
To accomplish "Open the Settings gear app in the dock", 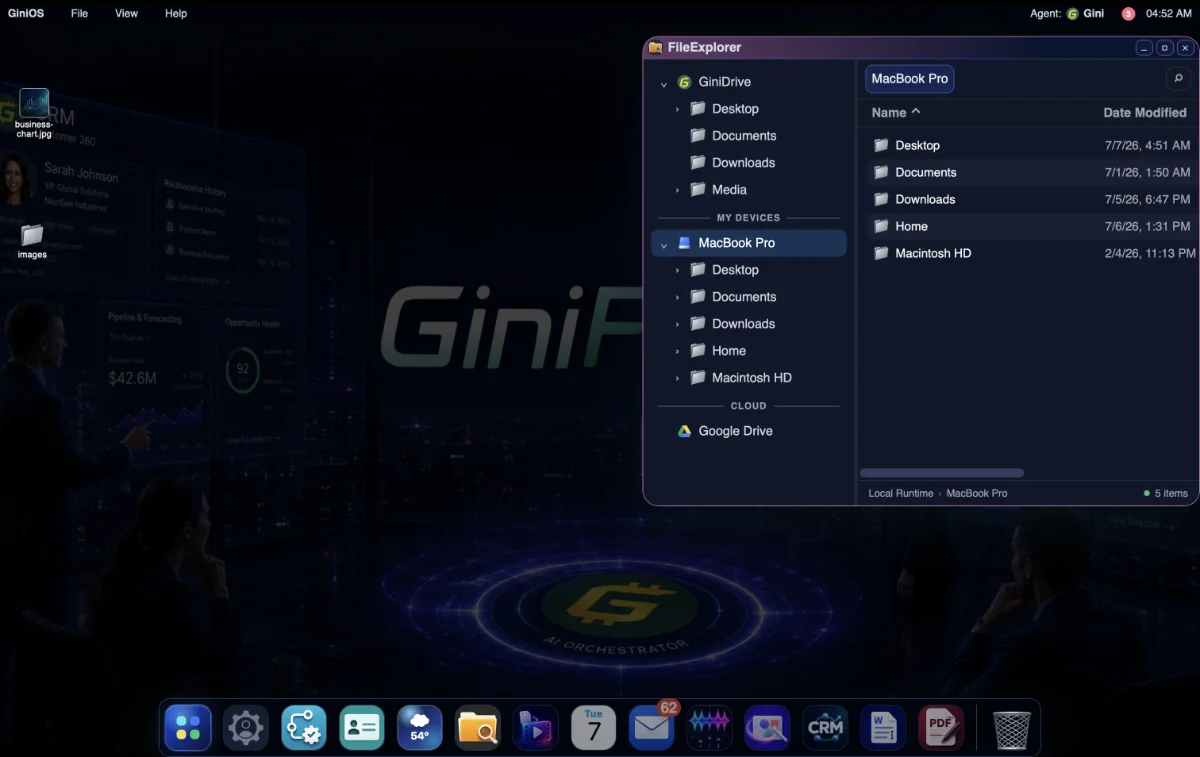I will (246, 727).
